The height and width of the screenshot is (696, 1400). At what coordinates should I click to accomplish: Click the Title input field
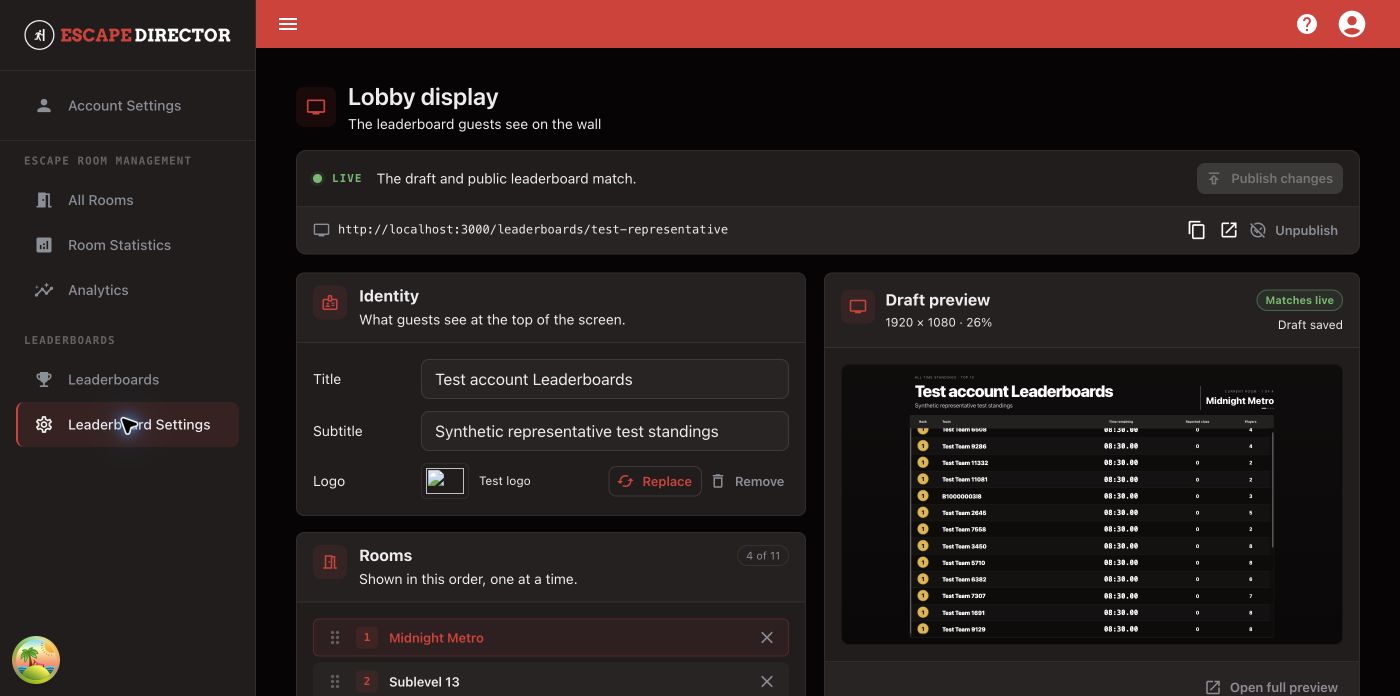pyautogui.click(x=605, y=380)
